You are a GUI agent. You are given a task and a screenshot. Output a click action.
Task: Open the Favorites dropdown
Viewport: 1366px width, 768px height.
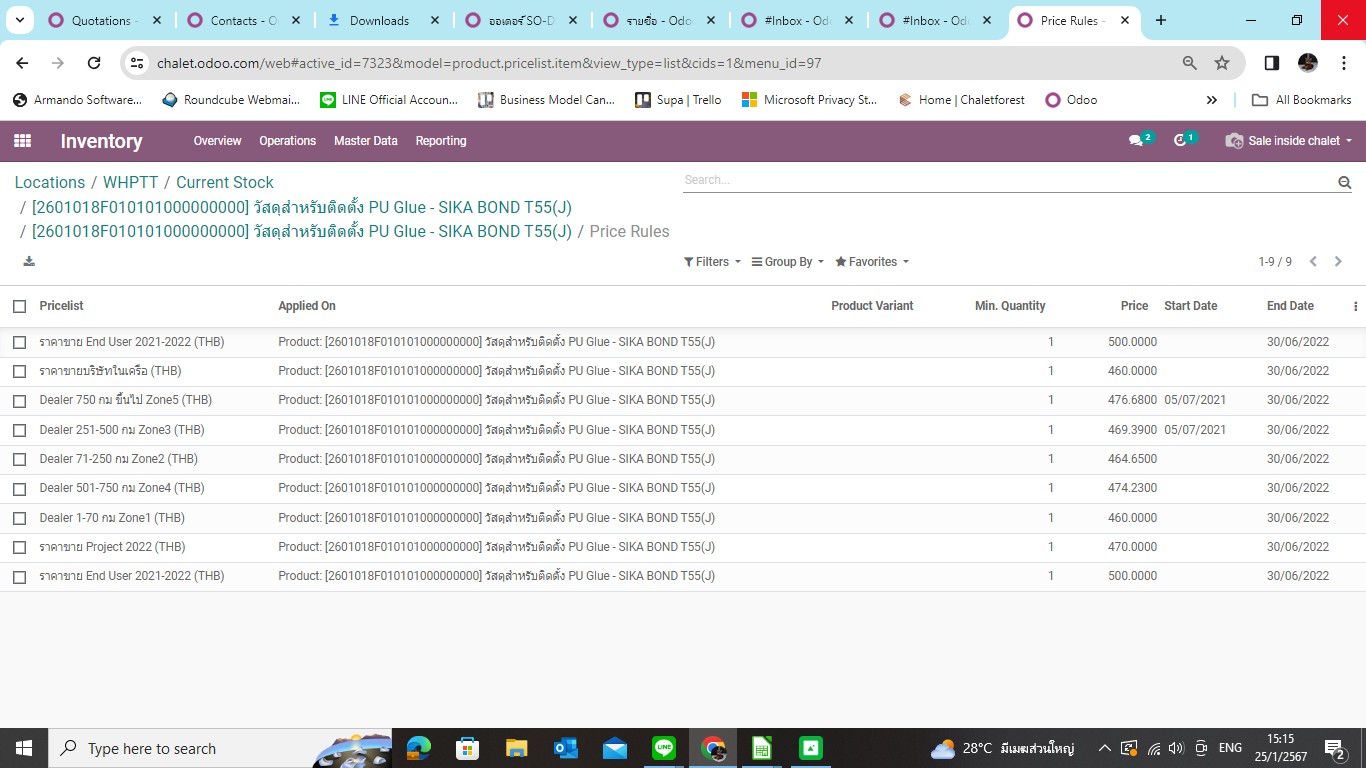(x=872, y=262)
